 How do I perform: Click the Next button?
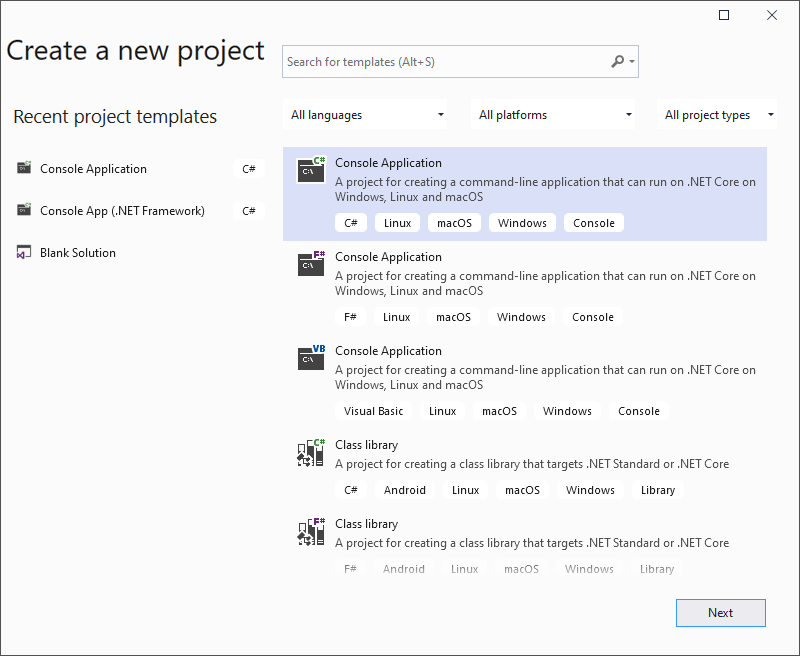tap(720, 613)
